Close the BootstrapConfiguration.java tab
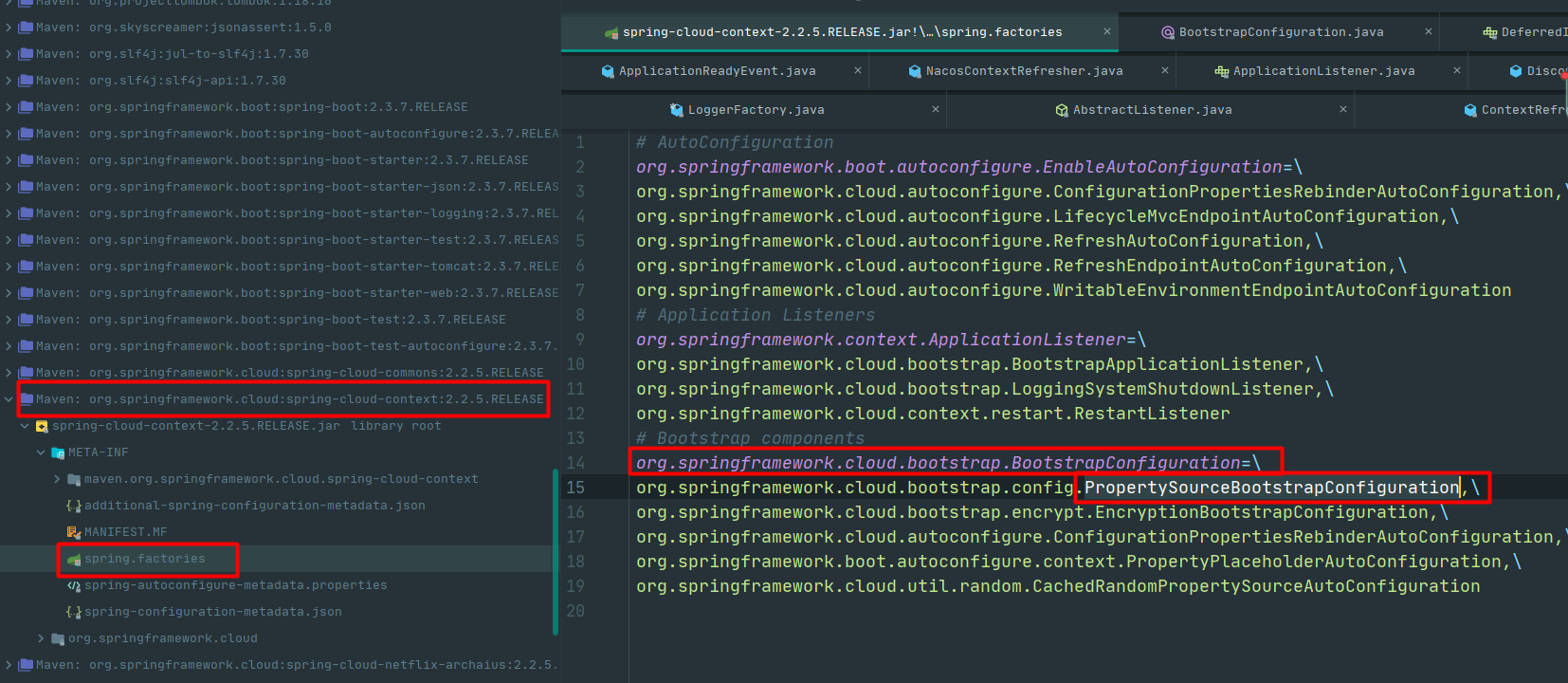This screenshot has width=1568, height=683. point(1428,32)
